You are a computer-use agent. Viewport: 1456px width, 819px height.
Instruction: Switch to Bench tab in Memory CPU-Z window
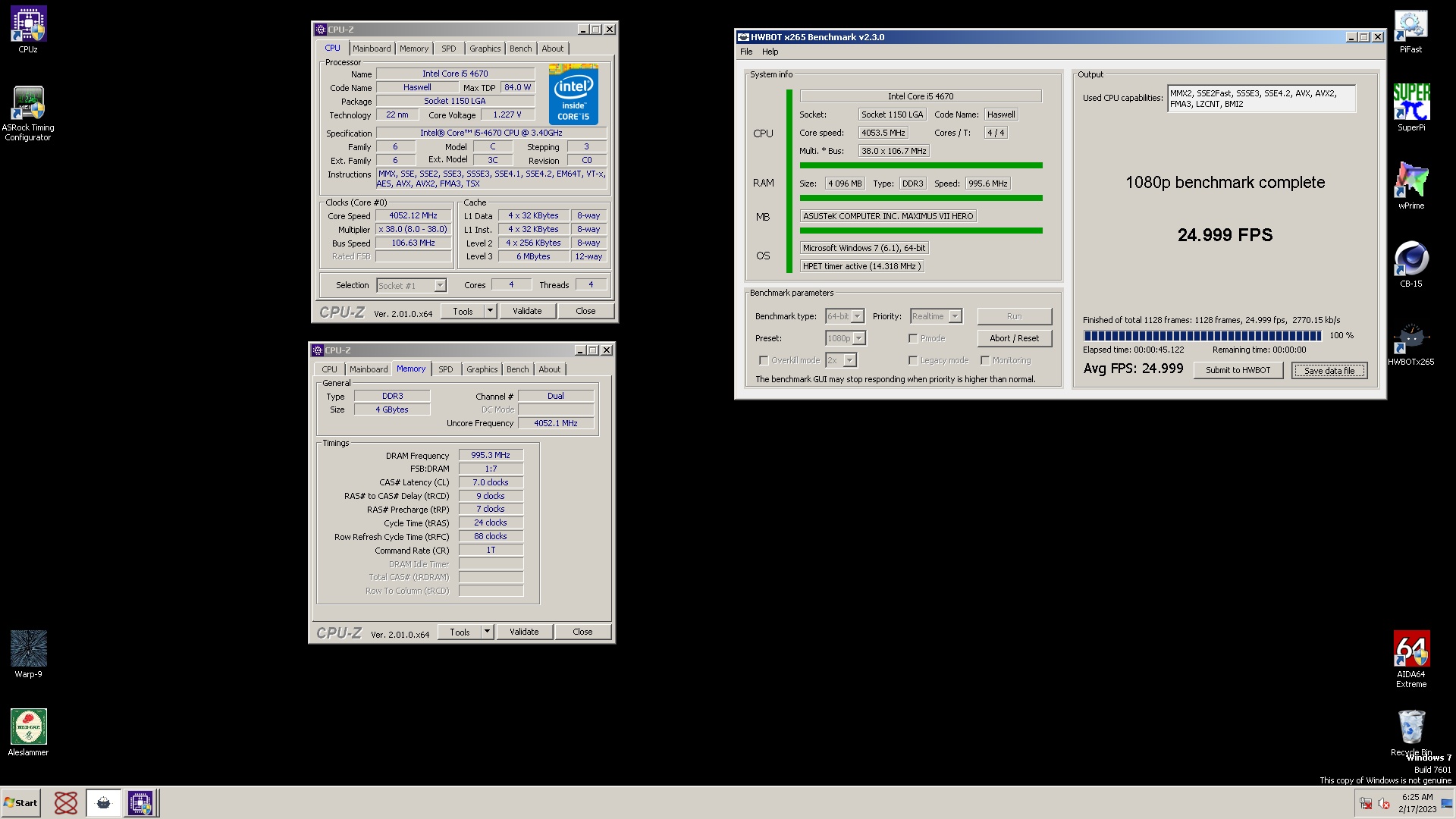(x=518, y=369)
